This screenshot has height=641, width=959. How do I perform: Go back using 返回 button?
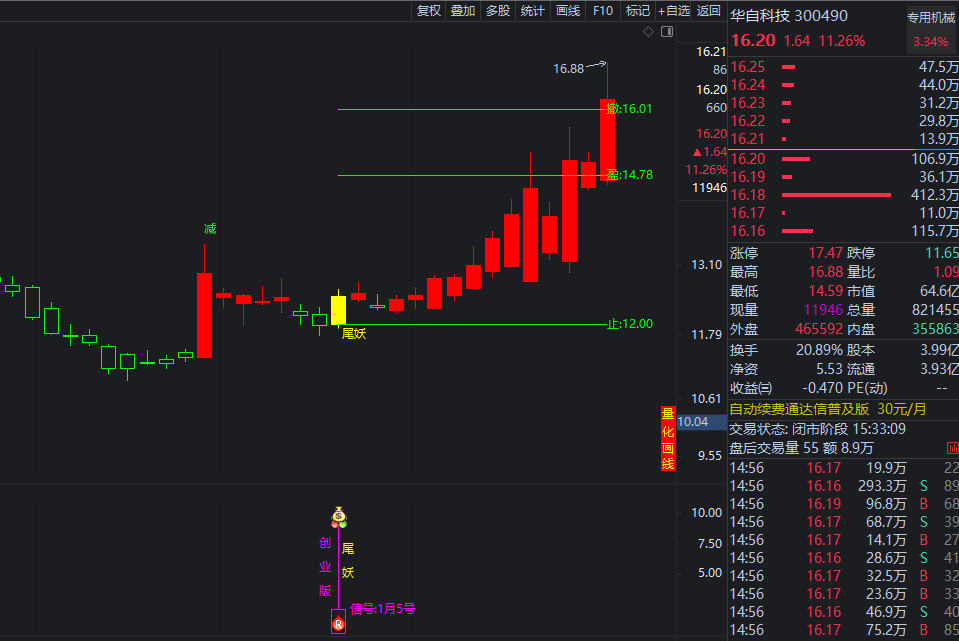point(709,11)
